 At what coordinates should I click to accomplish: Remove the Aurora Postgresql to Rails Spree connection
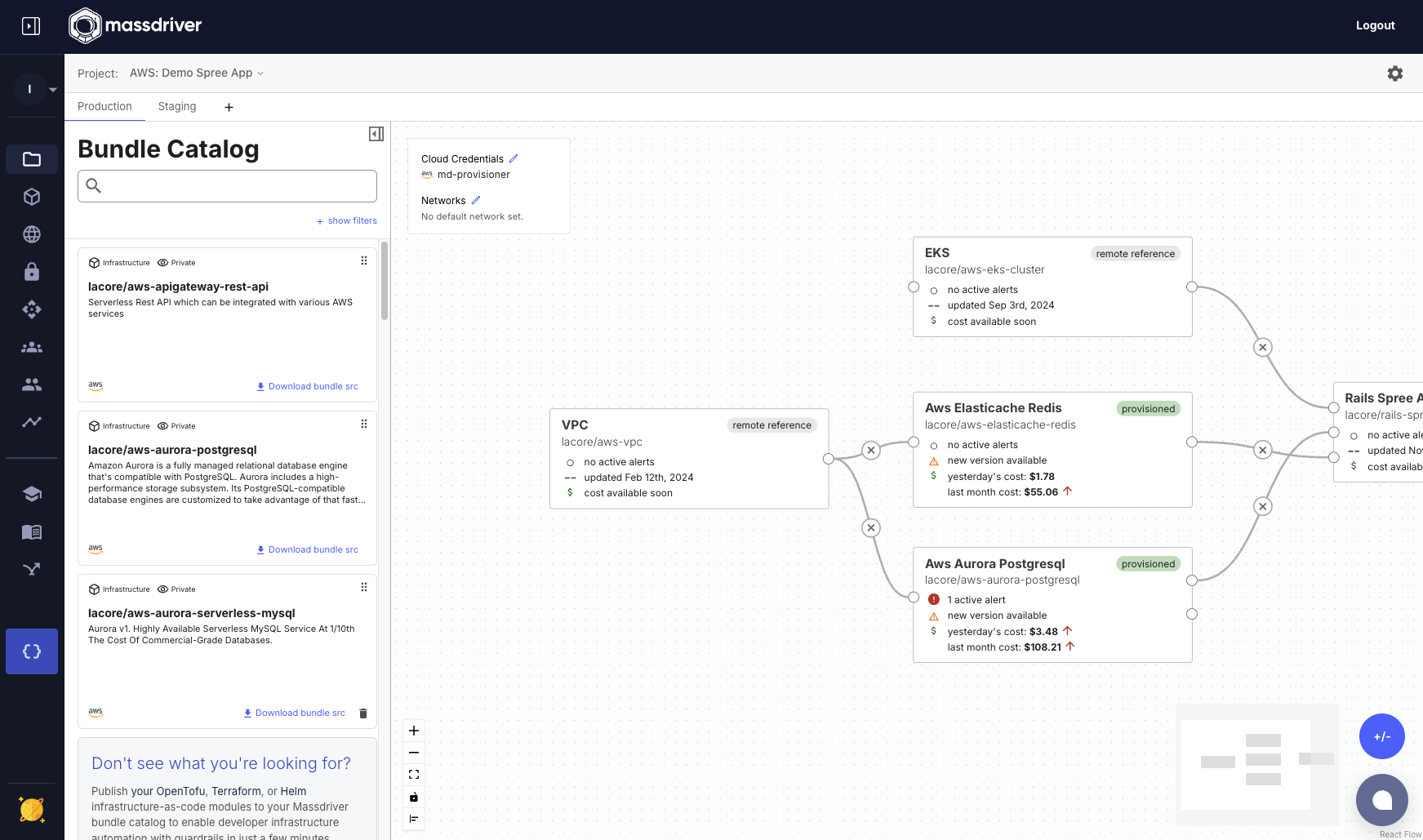coord(1263,506)
